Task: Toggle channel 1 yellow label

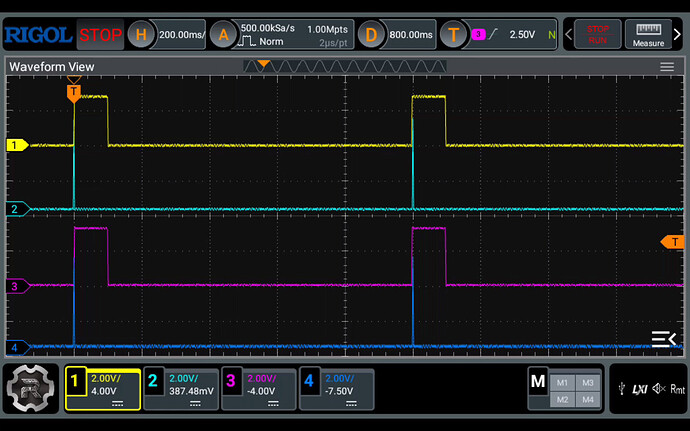Action: pyautogui.click(x=14, y=146)
